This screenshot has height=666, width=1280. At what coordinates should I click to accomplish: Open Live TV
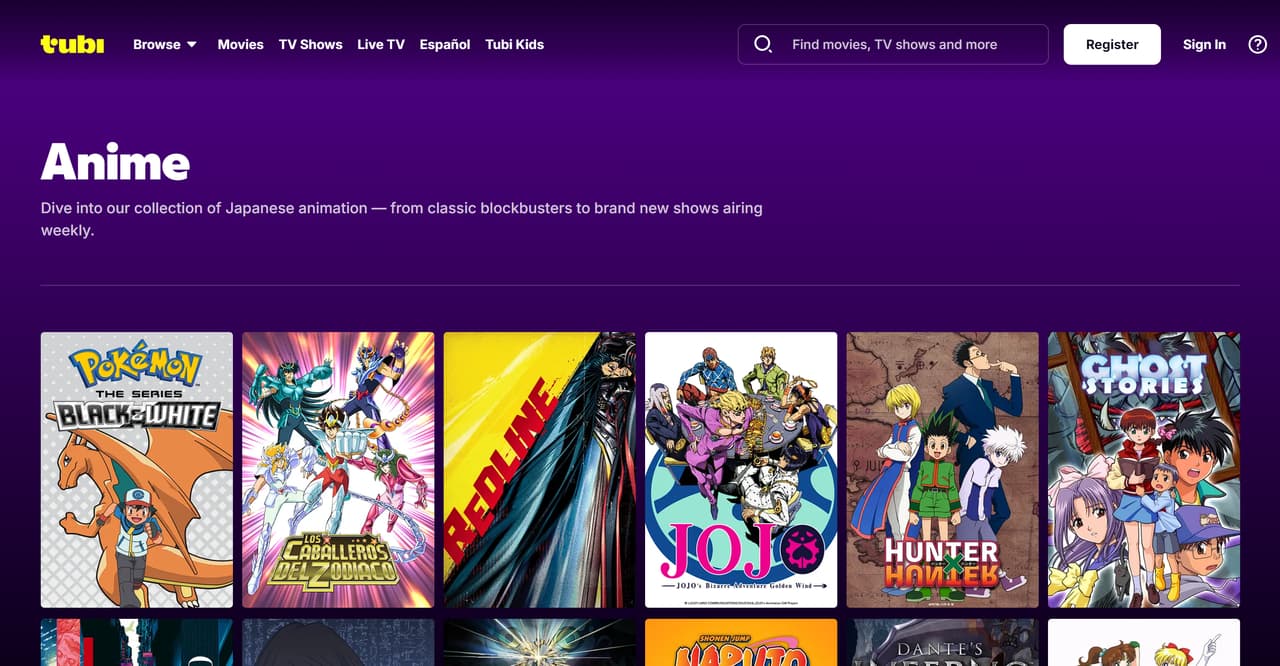point(381,44)
